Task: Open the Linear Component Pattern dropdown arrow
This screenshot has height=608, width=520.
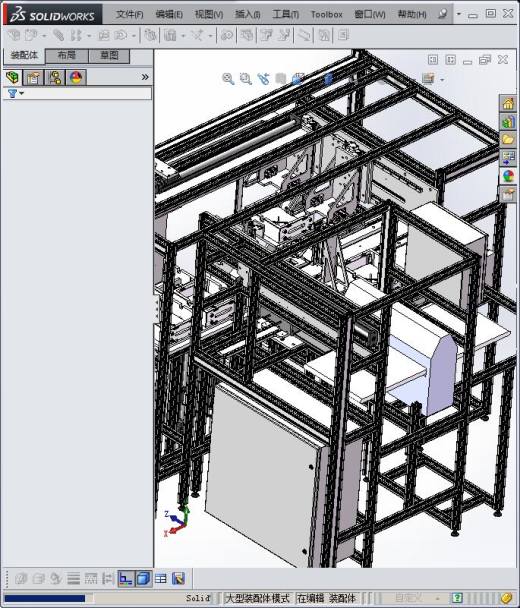Action: pyautogui.click(x=89, y=36)
